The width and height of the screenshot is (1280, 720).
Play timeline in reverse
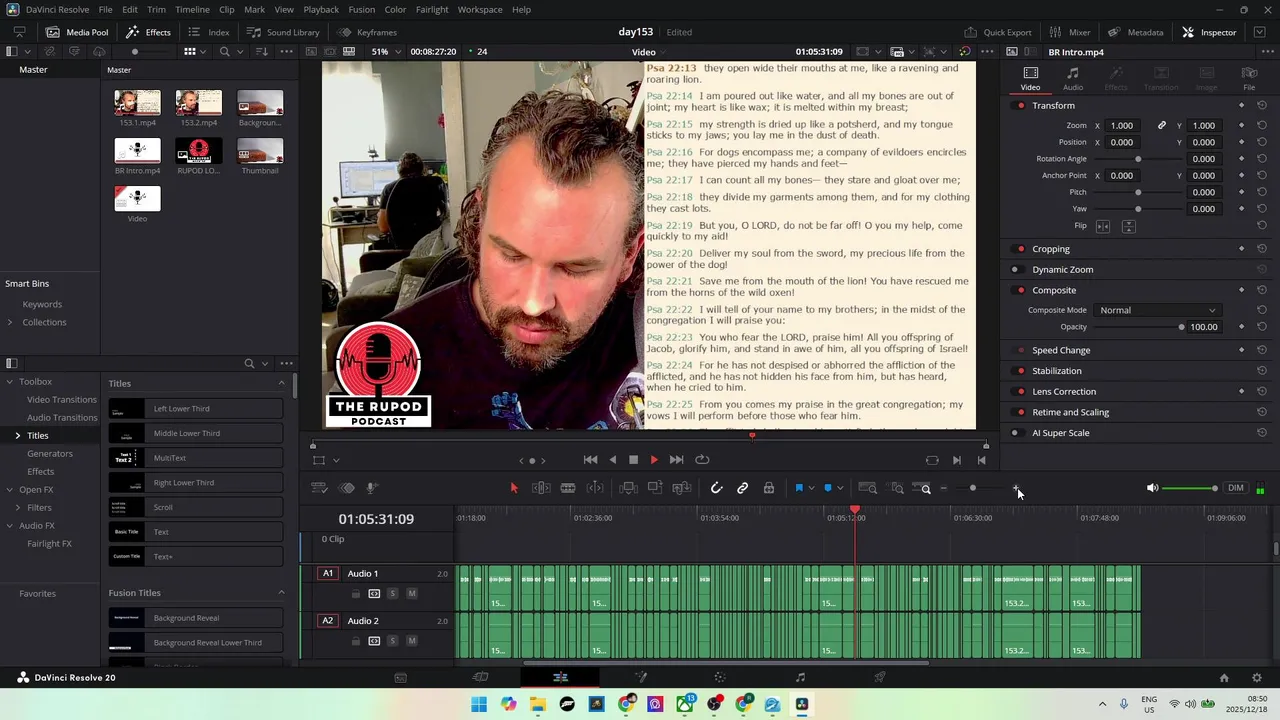tap(612, 460)
